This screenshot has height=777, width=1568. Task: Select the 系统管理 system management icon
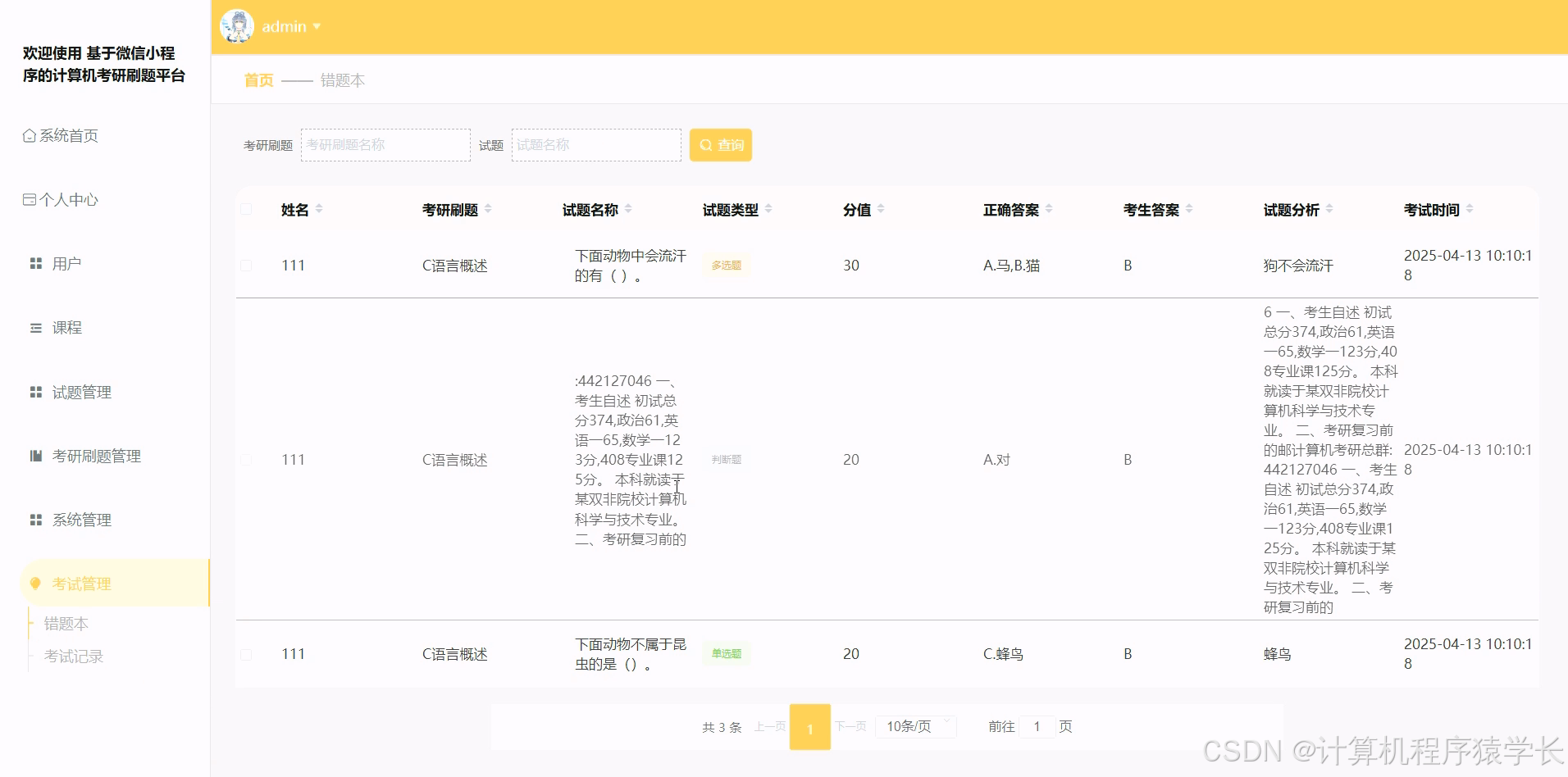pos(35,519)
